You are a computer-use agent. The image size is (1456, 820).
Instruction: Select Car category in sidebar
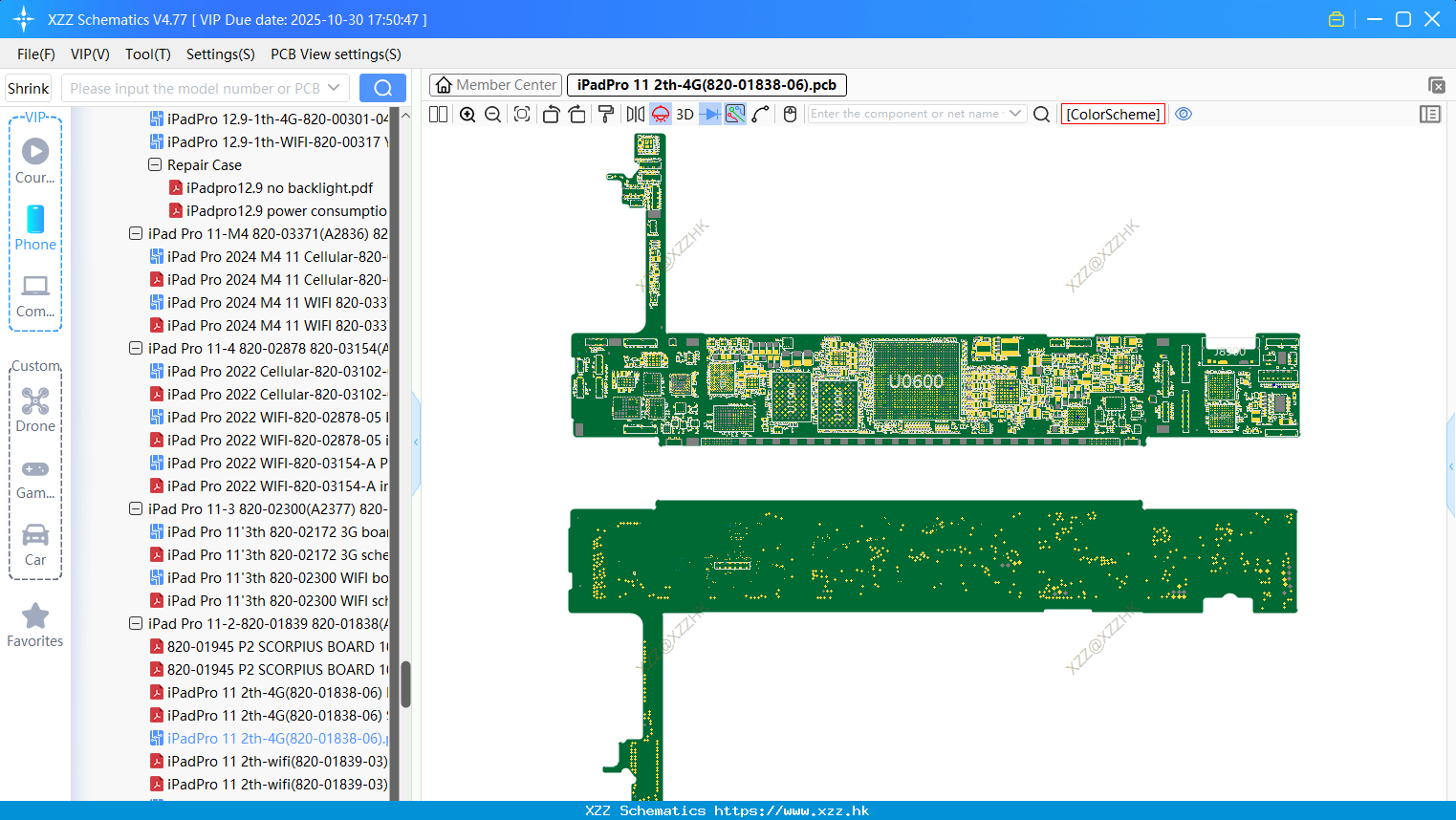(x=35, y=545)
